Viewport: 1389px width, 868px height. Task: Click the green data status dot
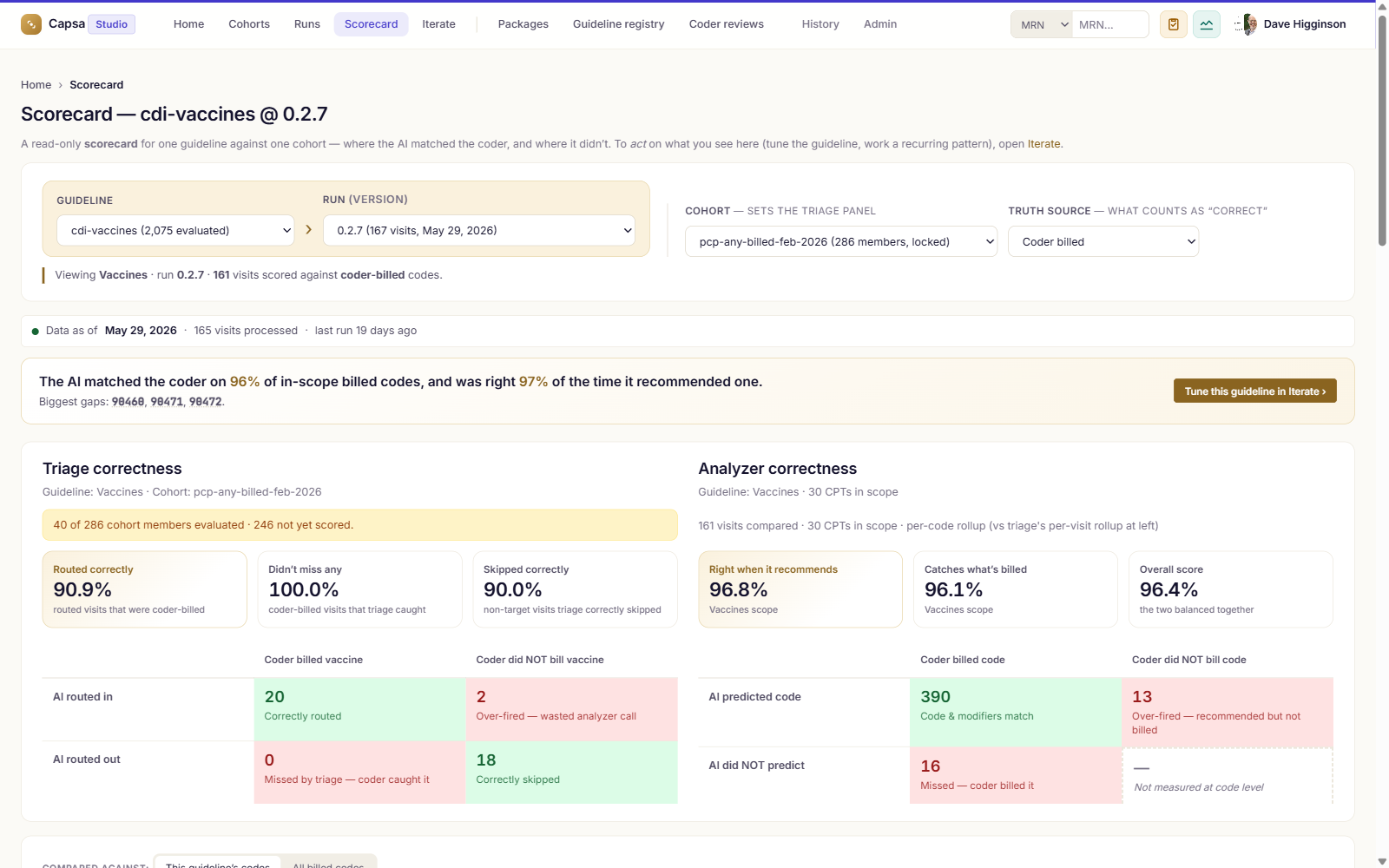pyautogui.click(x=36, y=331)
